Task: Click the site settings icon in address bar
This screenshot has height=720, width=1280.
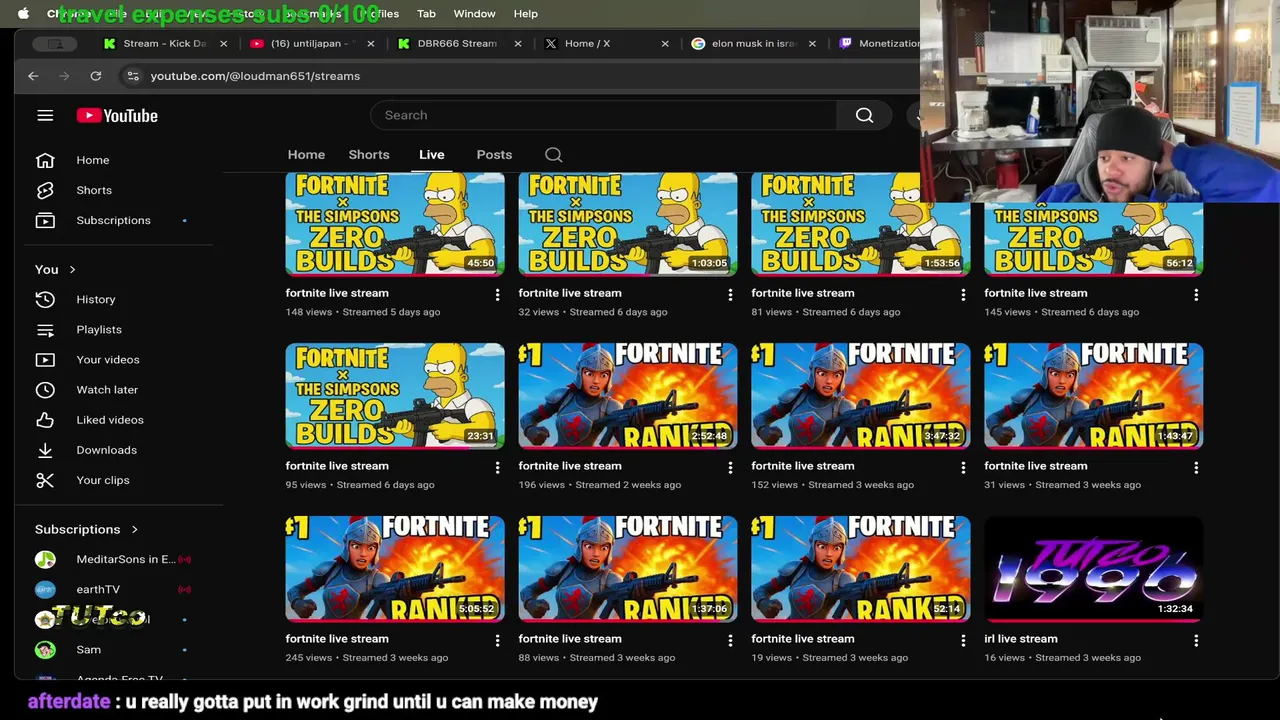Action: [x=132, y=76]
